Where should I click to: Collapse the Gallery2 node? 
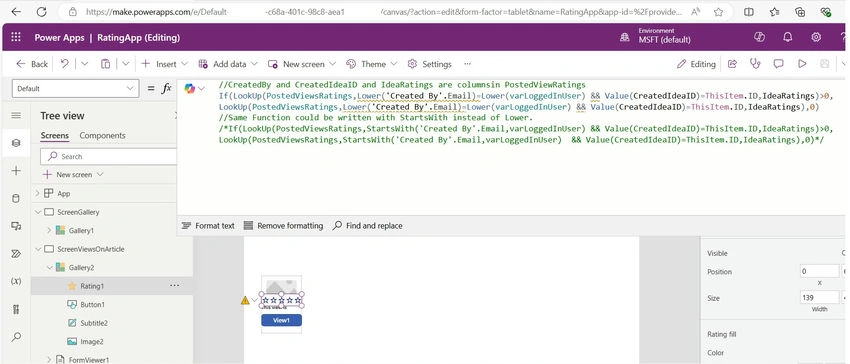pos(49,267)
